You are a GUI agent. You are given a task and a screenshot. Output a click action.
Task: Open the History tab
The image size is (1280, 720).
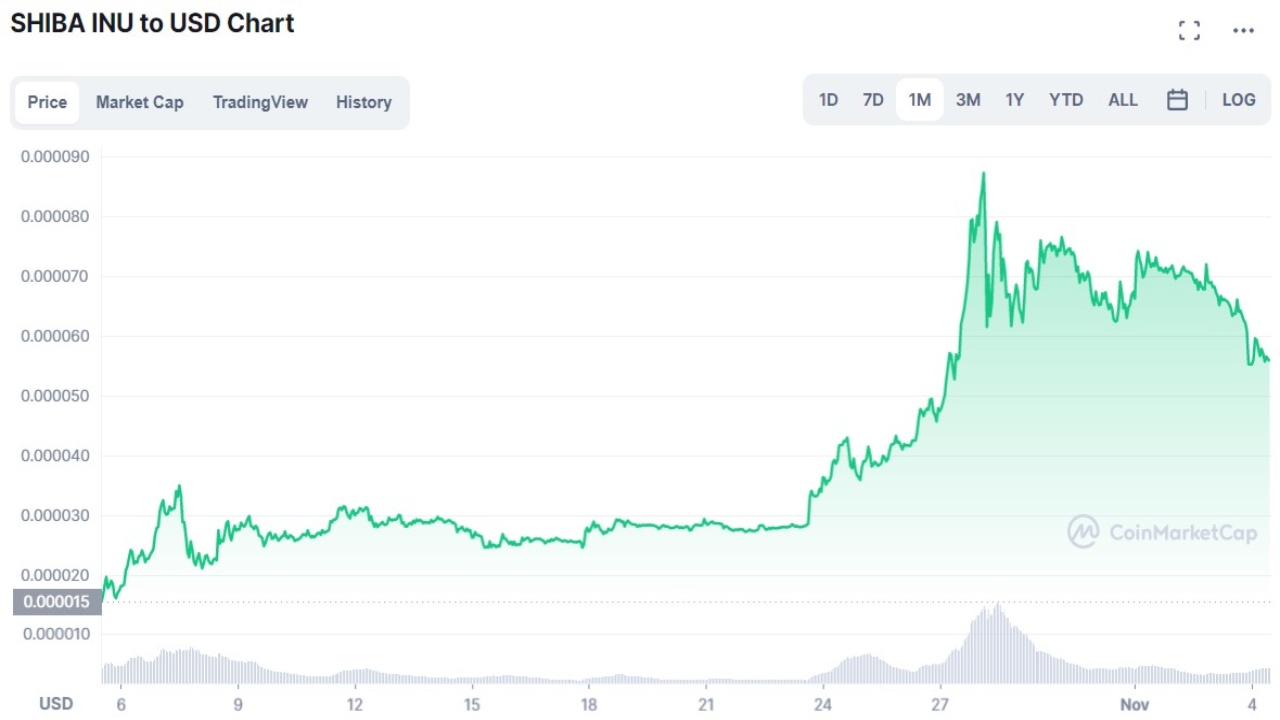click(363, 102)
